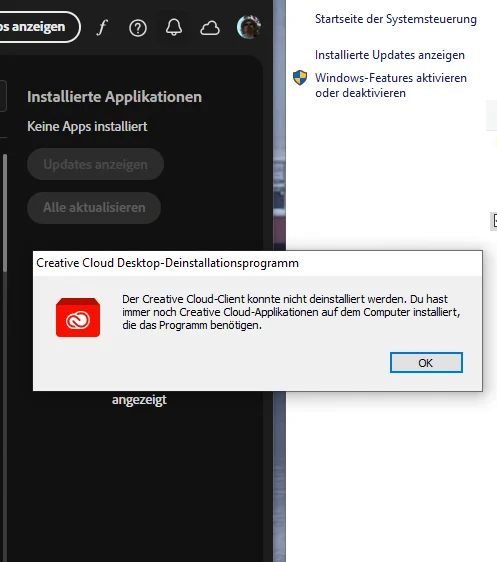The image size is (497, 562).
Task: Click the dialog title 'Creative Cloud Desktop-Deinstallationsprogramm'
Action: tap(167, 263)
